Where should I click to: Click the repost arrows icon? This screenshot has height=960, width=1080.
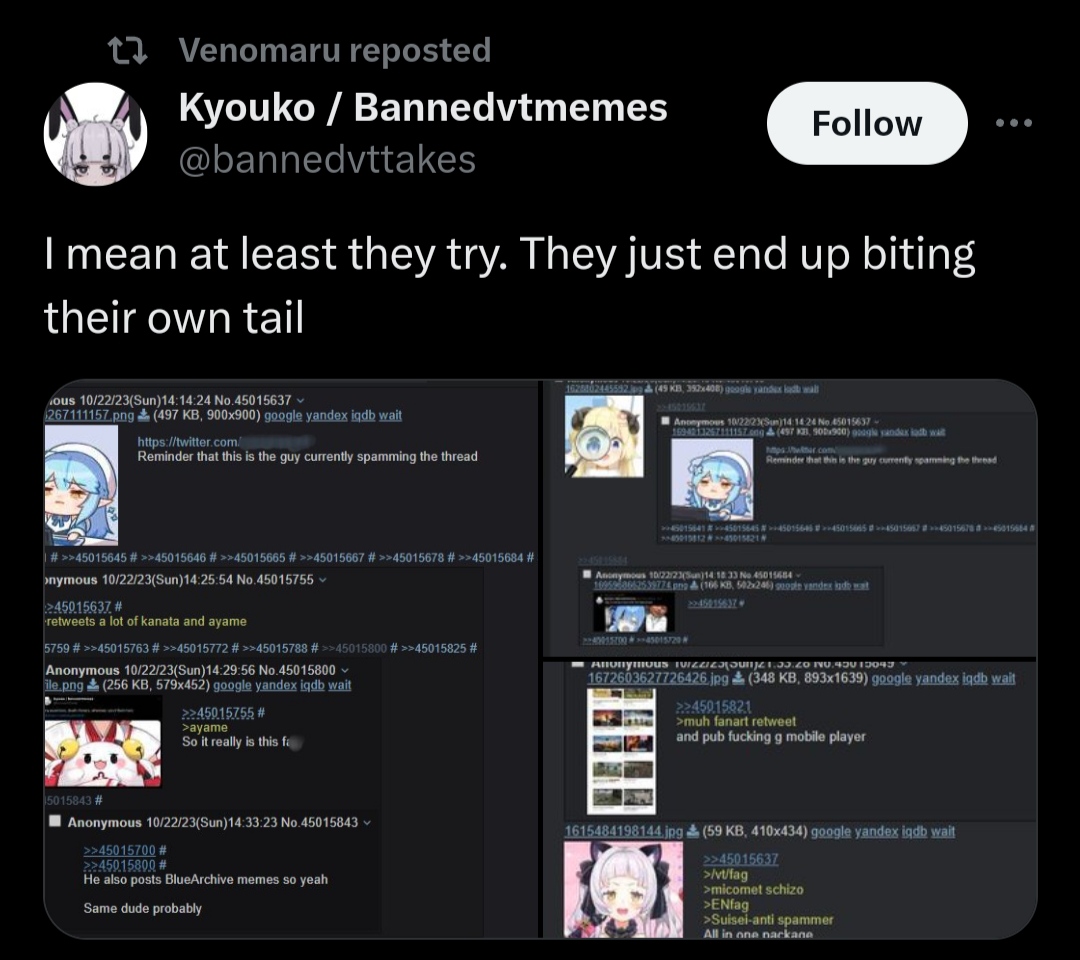tap(128, 50)
